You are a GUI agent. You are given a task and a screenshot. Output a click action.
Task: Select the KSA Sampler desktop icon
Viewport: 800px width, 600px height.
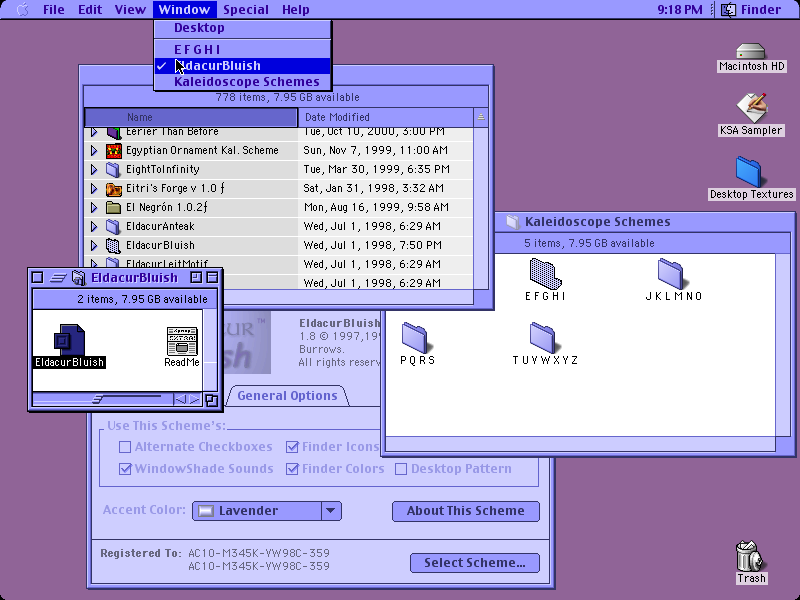(x=751, y=108)
